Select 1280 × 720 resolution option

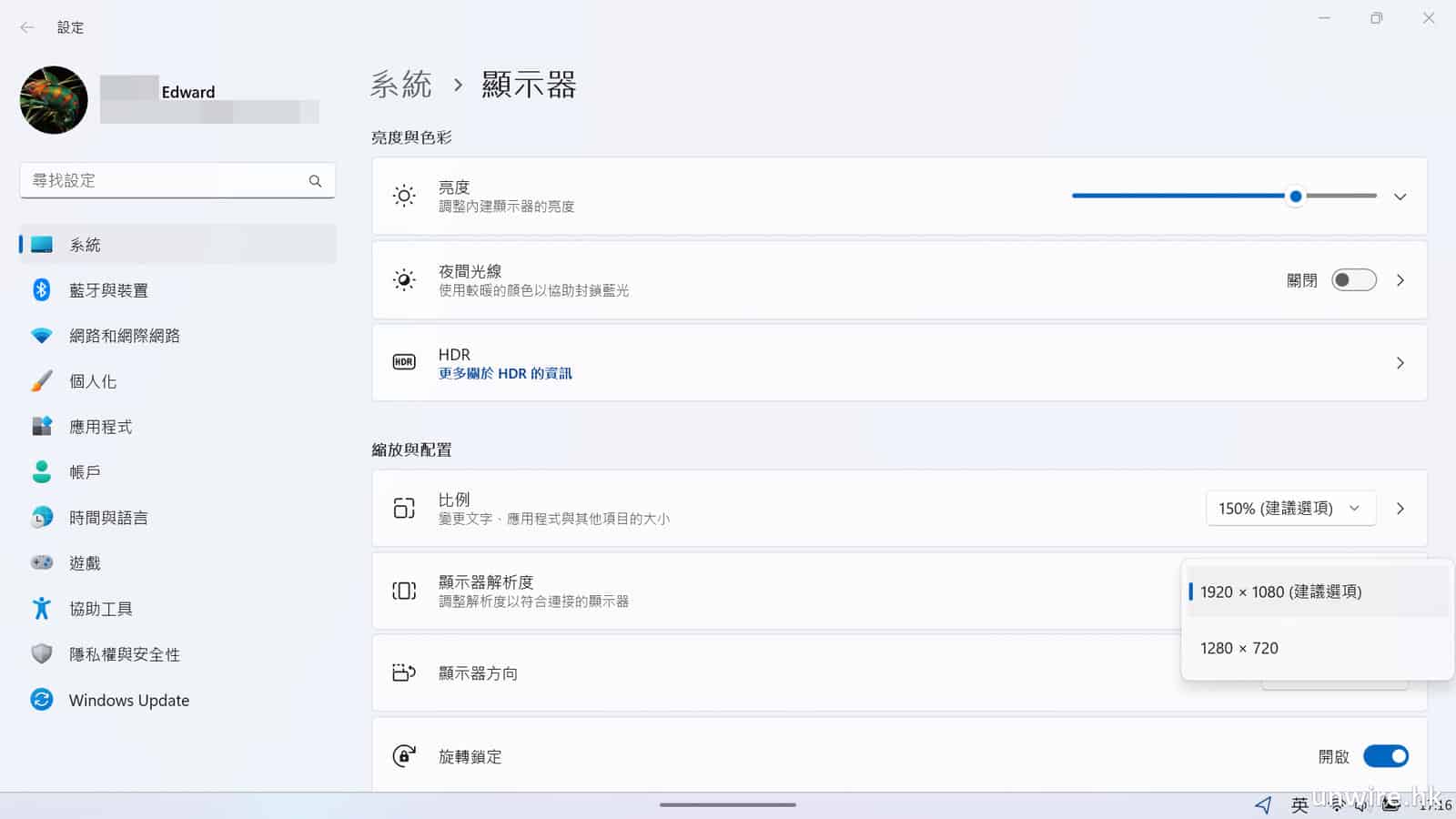point(1239,648)
